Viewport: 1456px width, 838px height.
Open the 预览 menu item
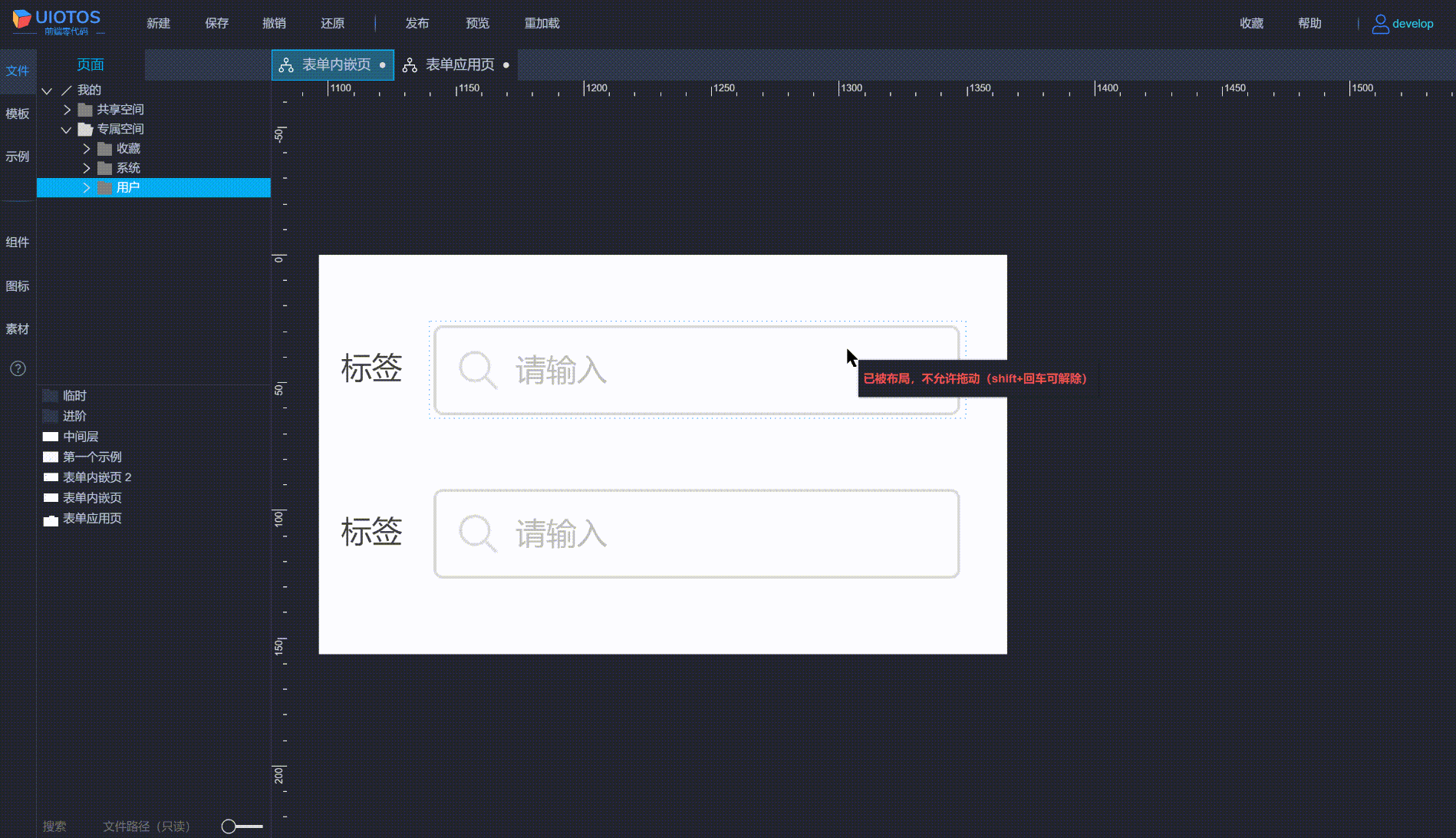(x=477, y=23)
